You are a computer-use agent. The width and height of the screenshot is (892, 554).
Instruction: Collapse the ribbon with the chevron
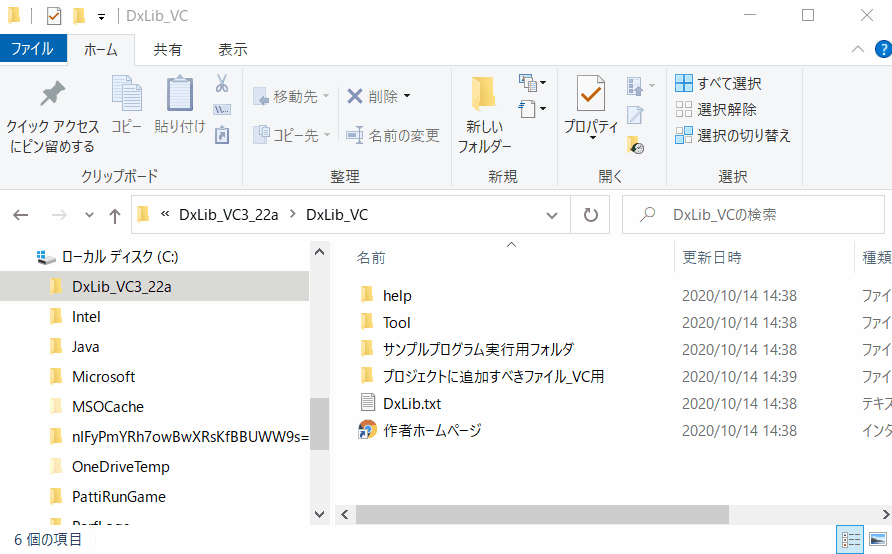857,49
